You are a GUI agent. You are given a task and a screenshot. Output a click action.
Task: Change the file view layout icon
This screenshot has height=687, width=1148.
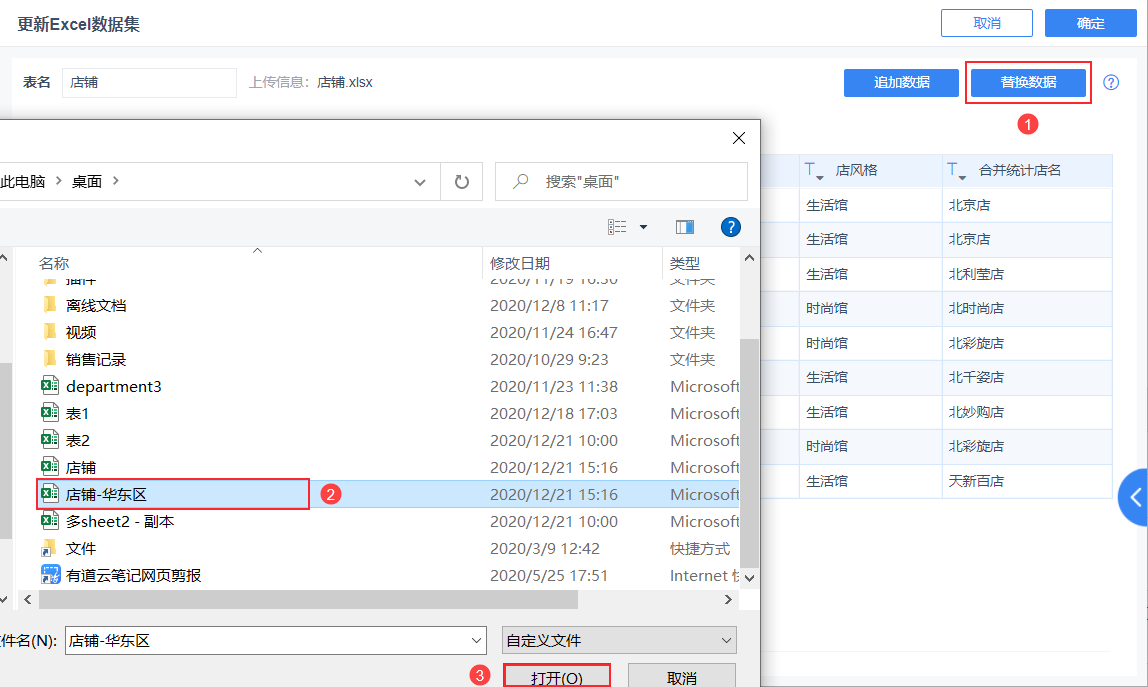point(617,227)
